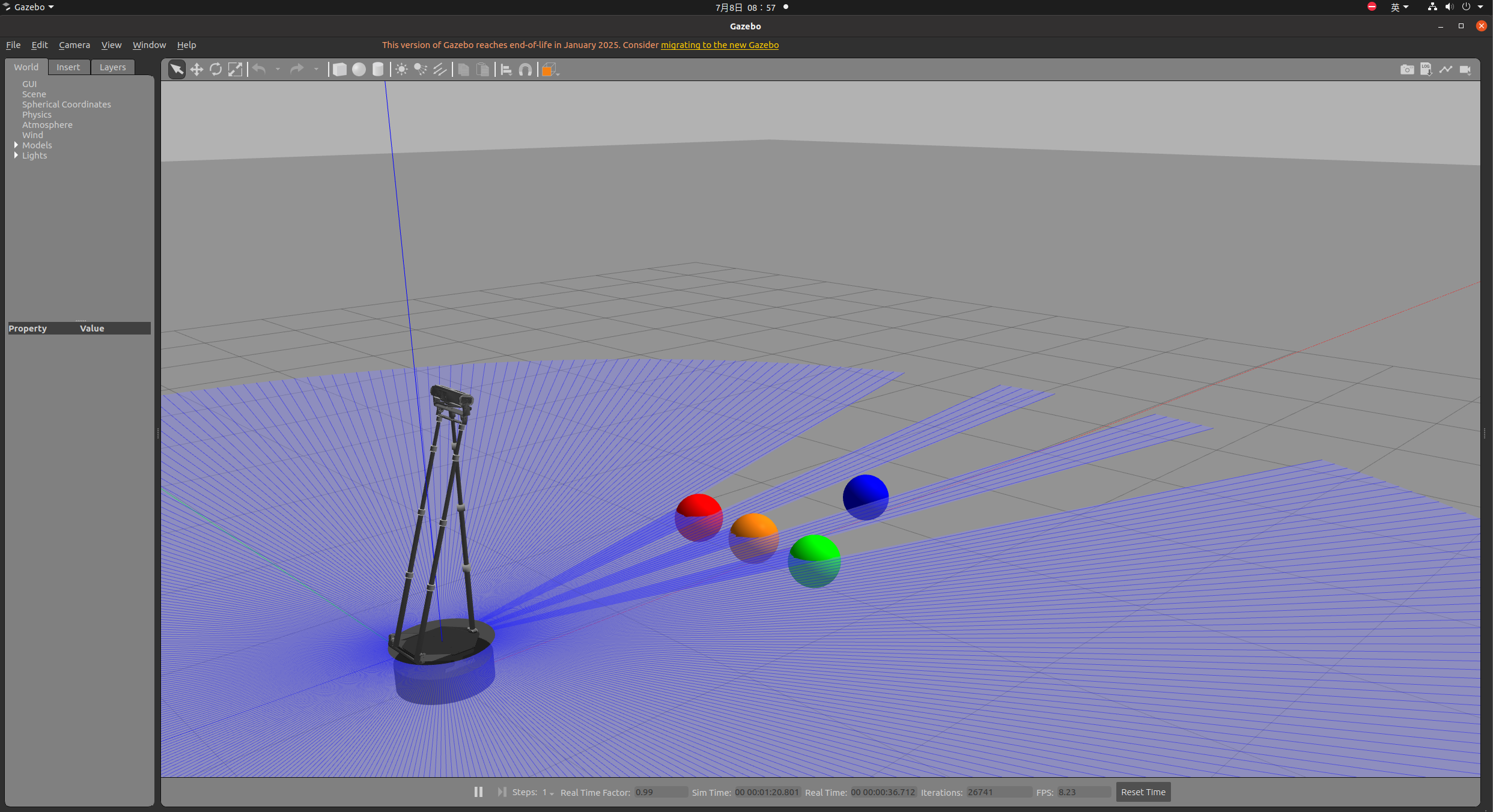Select the Scale mode tool
This screenshot has width=1493, height=812.
[x=235, y=70]
